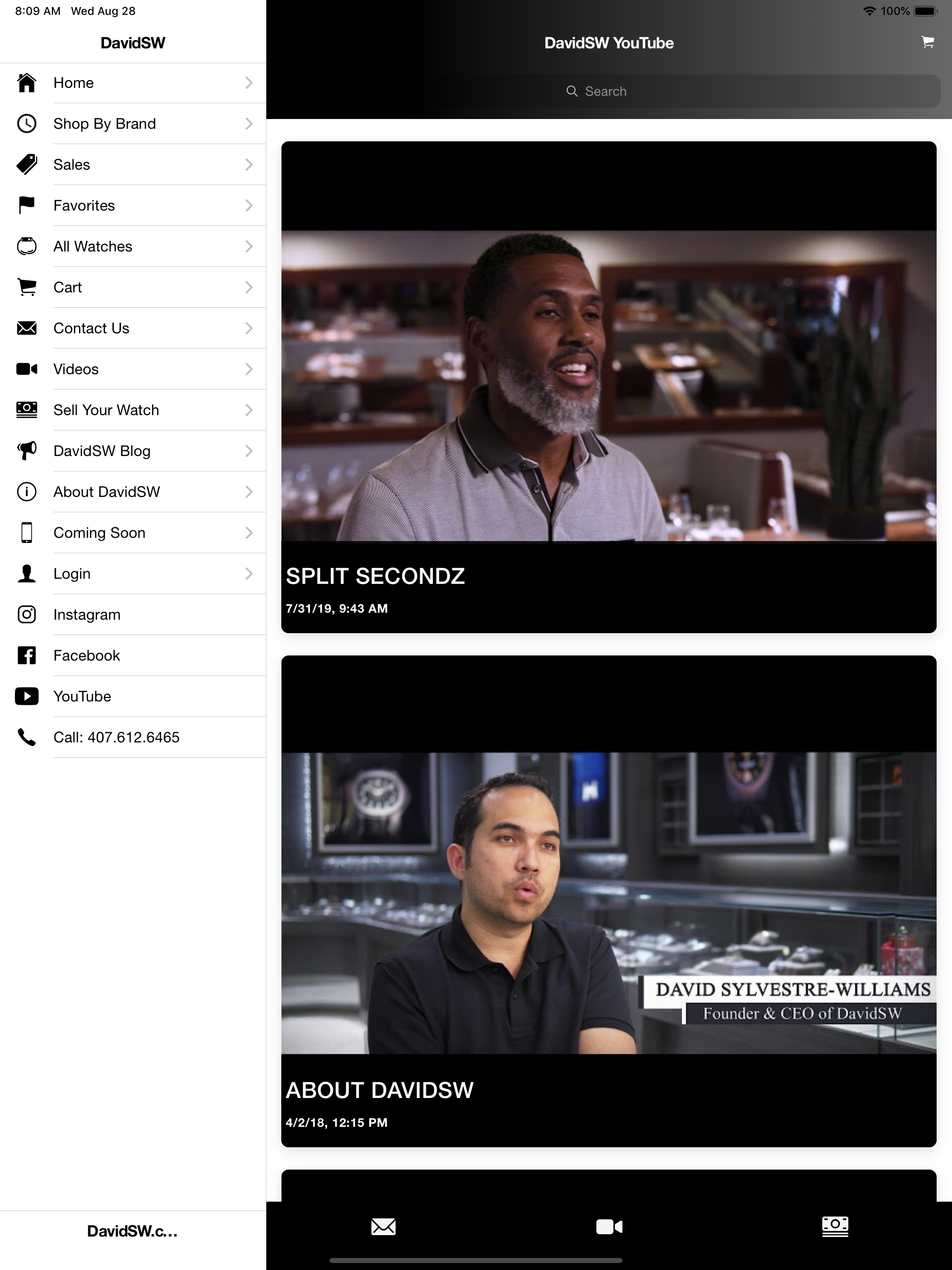Expand Favorites row chevron
The height and width of the screenshot is (1270, 952).
[x=249, y=205]
